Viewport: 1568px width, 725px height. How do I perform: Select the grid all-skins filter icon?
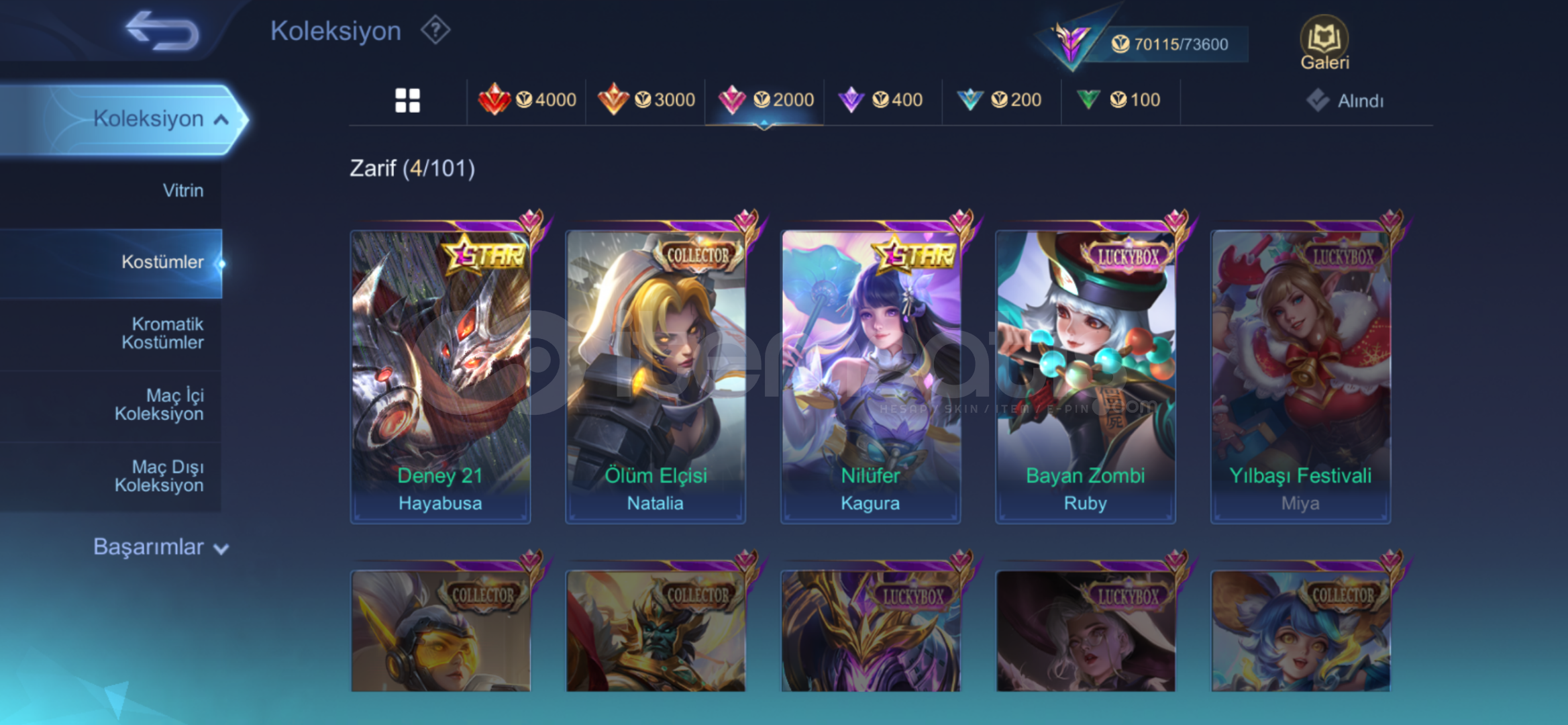[407, 101]
